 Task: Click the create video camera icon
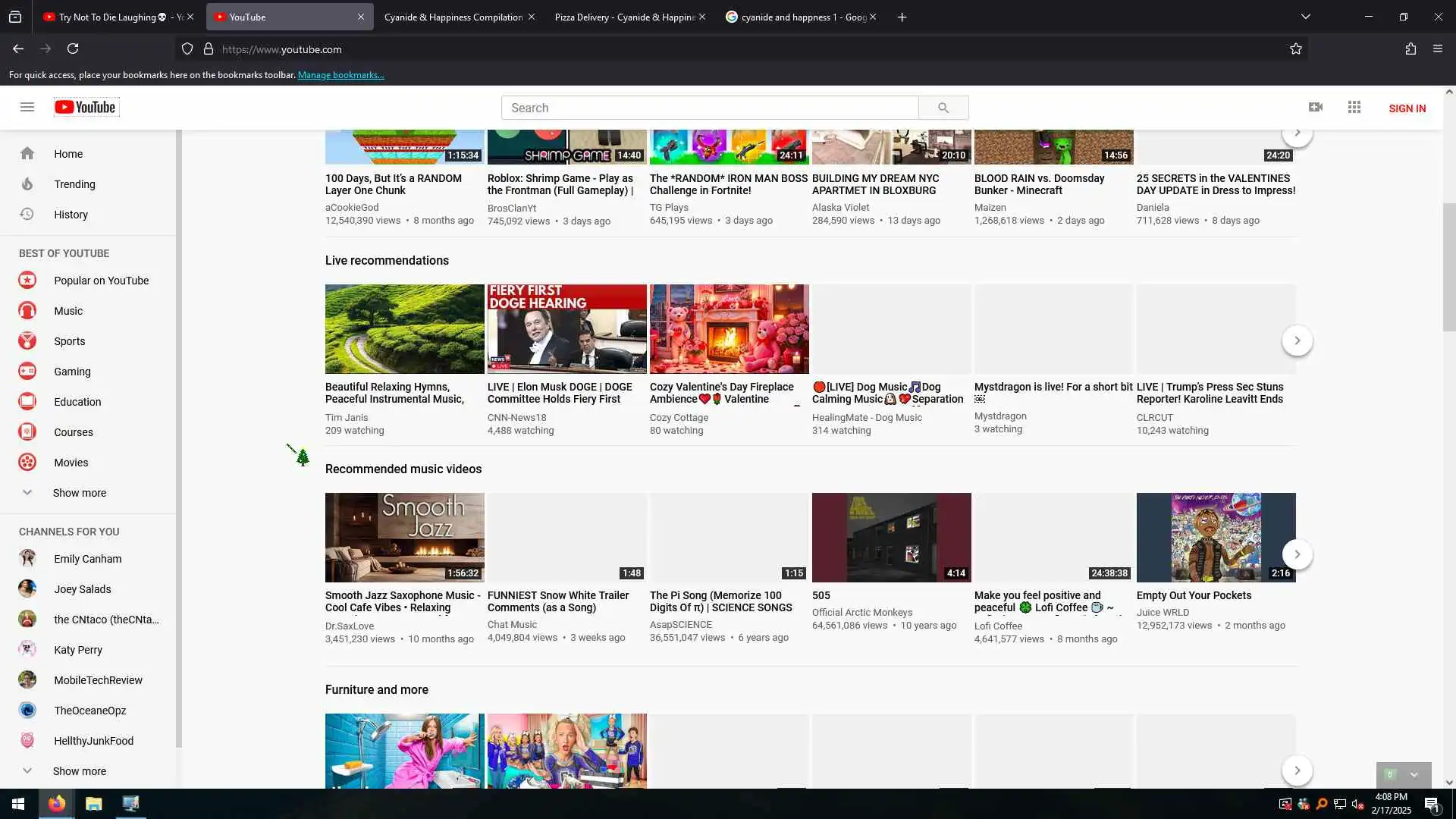click(1316, 107)
